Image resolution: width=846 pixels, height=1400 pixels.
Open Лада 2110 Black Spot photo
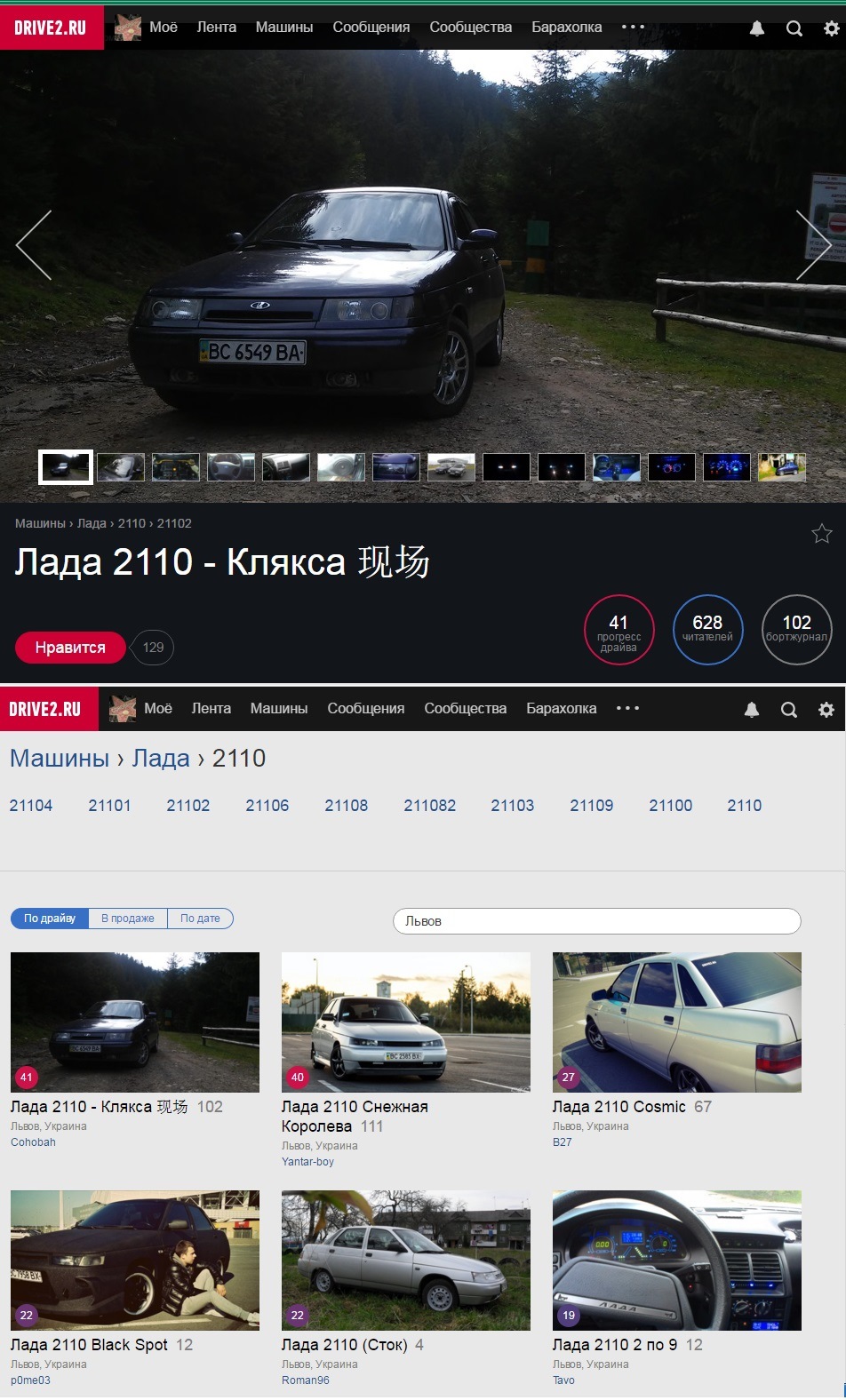click(135, 1261)
